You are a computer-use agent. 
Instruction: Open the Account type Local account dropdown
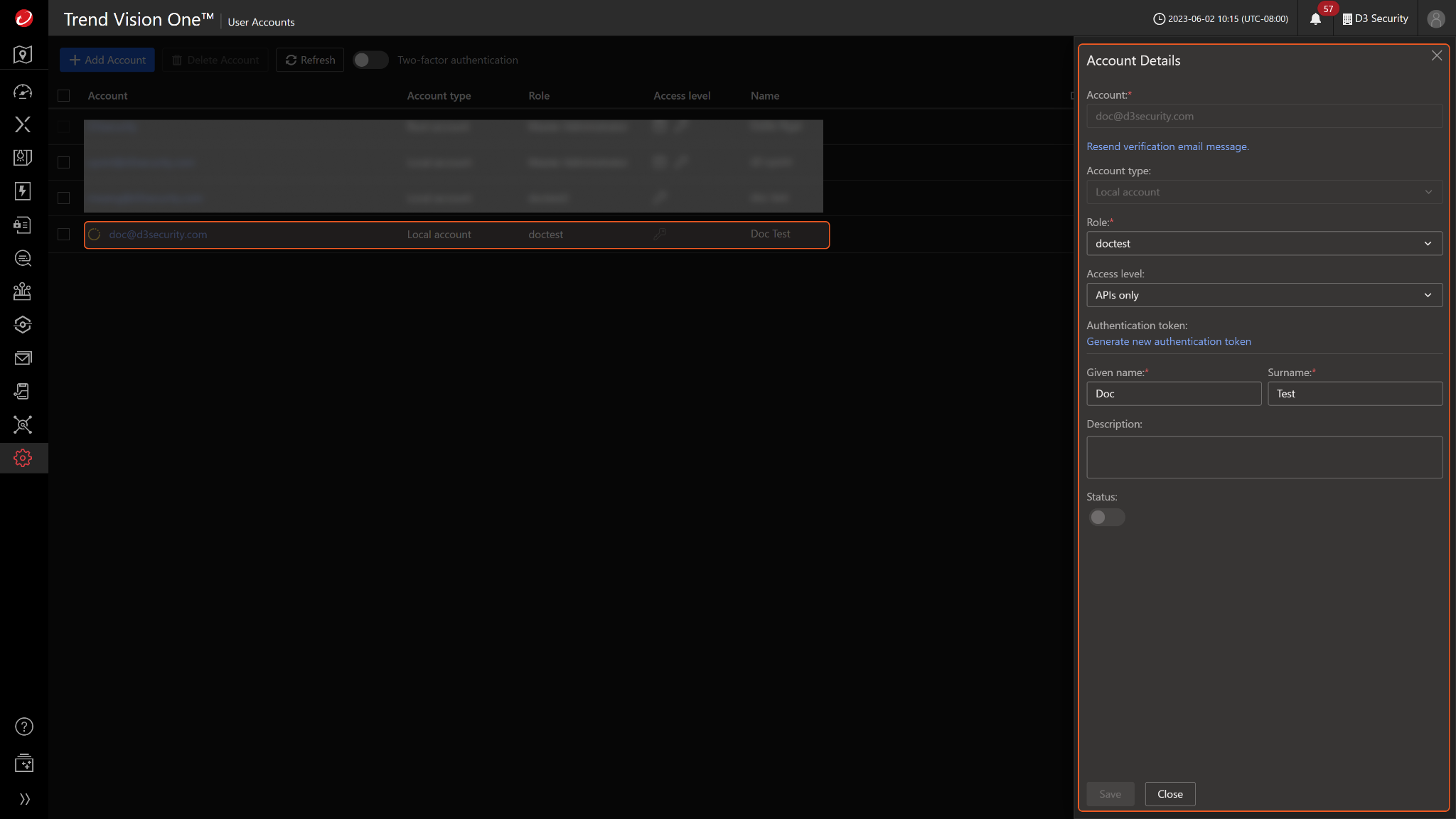tap(1263, 192)
